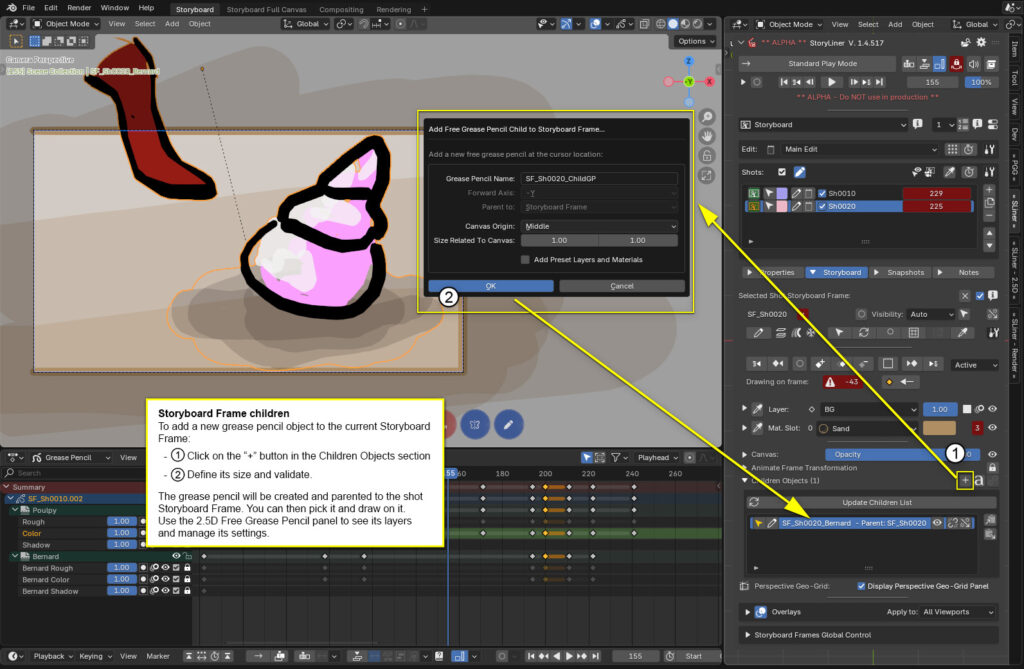Click the hand pan icon in viewport
The height and width of the screenshot is (669, 1024).
pyautogui.click(x=707, y=137)
